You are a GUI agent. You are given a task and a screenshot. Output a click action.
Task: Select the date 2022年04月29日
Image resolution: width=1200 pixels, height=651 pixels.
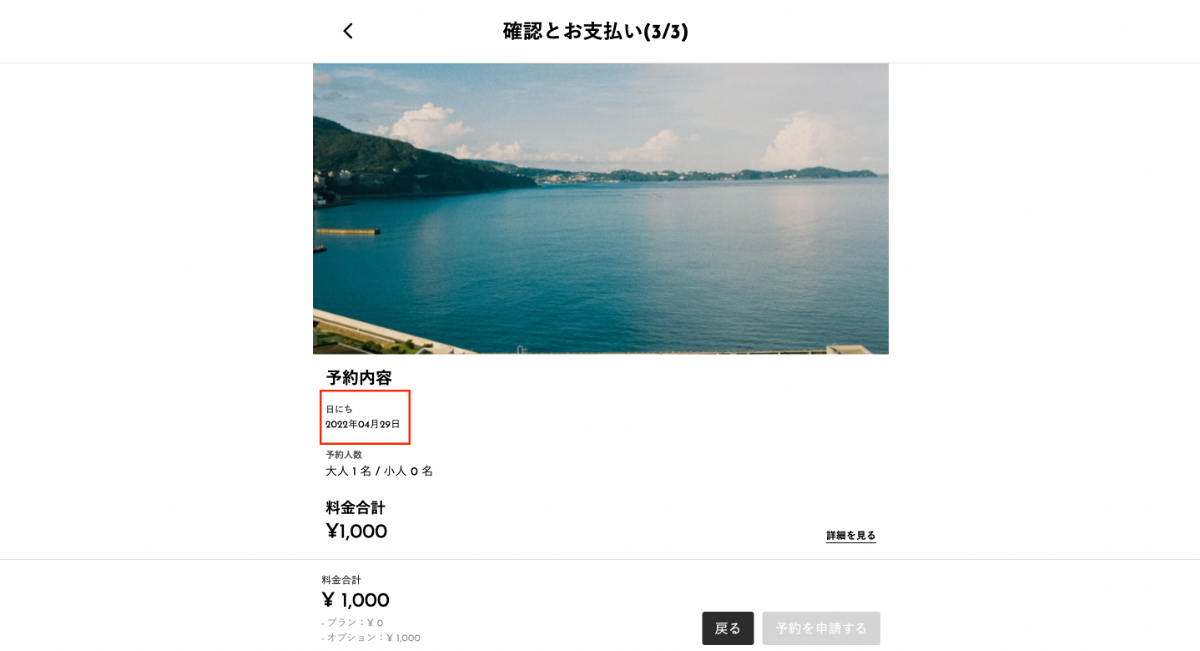(362, 424)
